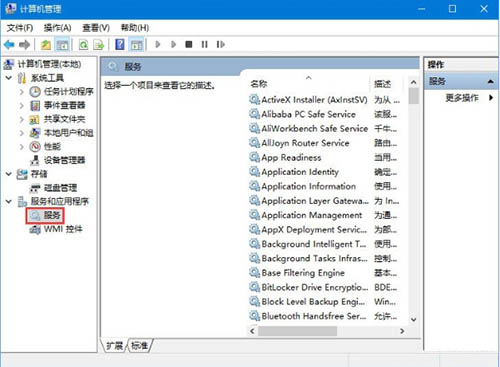Open 设备管理器 in the tree
This screenshot has width=500, height=367.
[65, 160]
